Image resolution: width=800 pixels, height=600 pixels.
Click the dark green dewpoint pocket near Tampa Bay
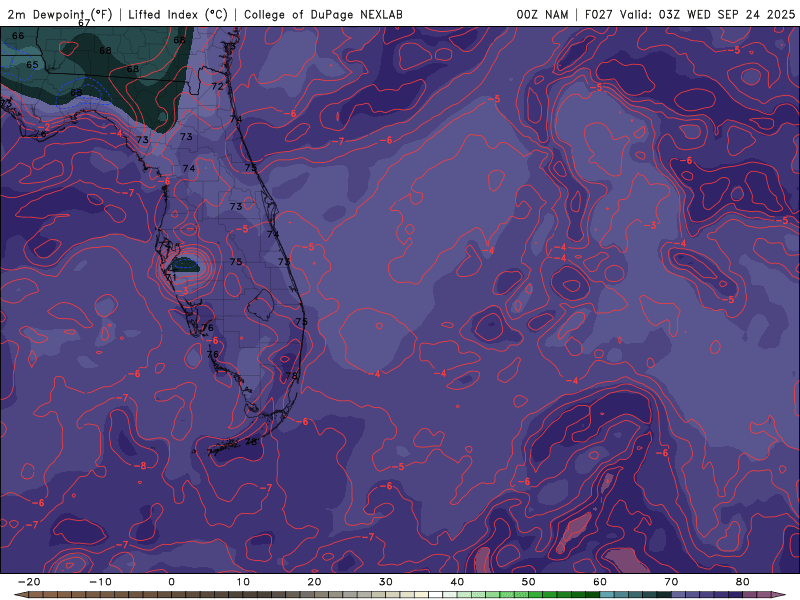[185, 264]
